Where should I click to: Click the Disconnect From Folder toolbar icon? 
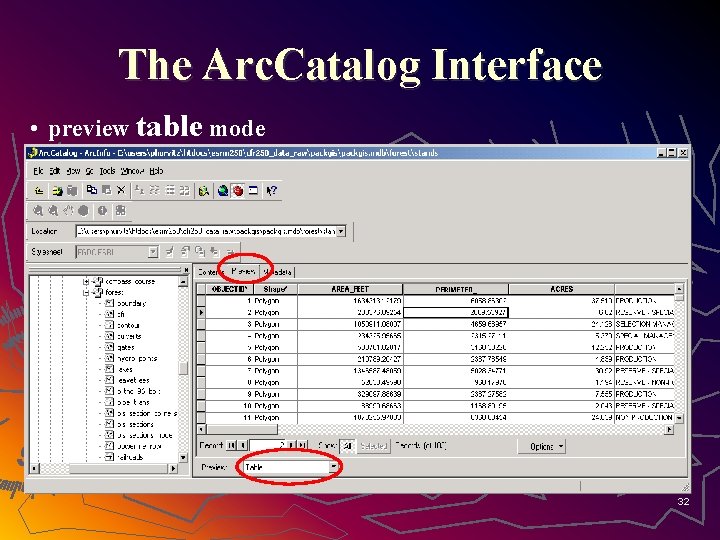[x=72, y=191]
